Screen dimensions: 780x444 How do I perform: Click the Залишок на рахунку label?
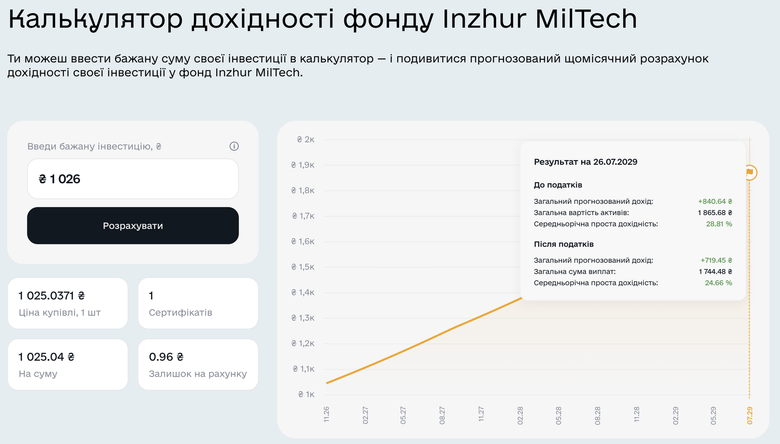click(198, 374)
